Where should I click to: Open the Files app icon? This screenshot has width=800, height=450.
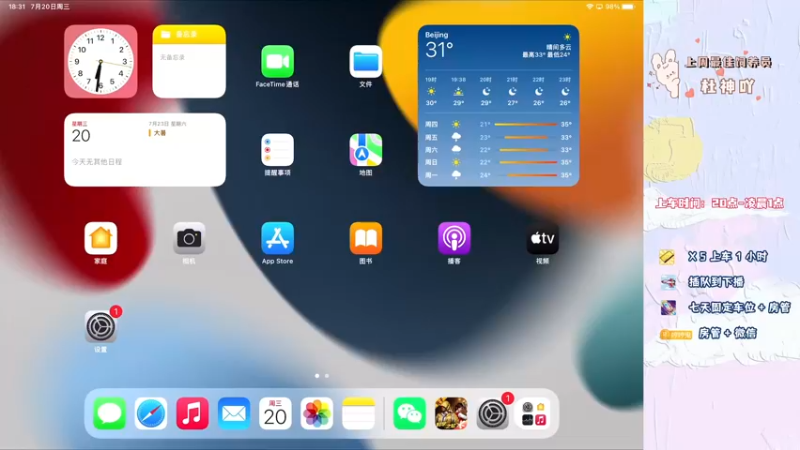[365, 62]
